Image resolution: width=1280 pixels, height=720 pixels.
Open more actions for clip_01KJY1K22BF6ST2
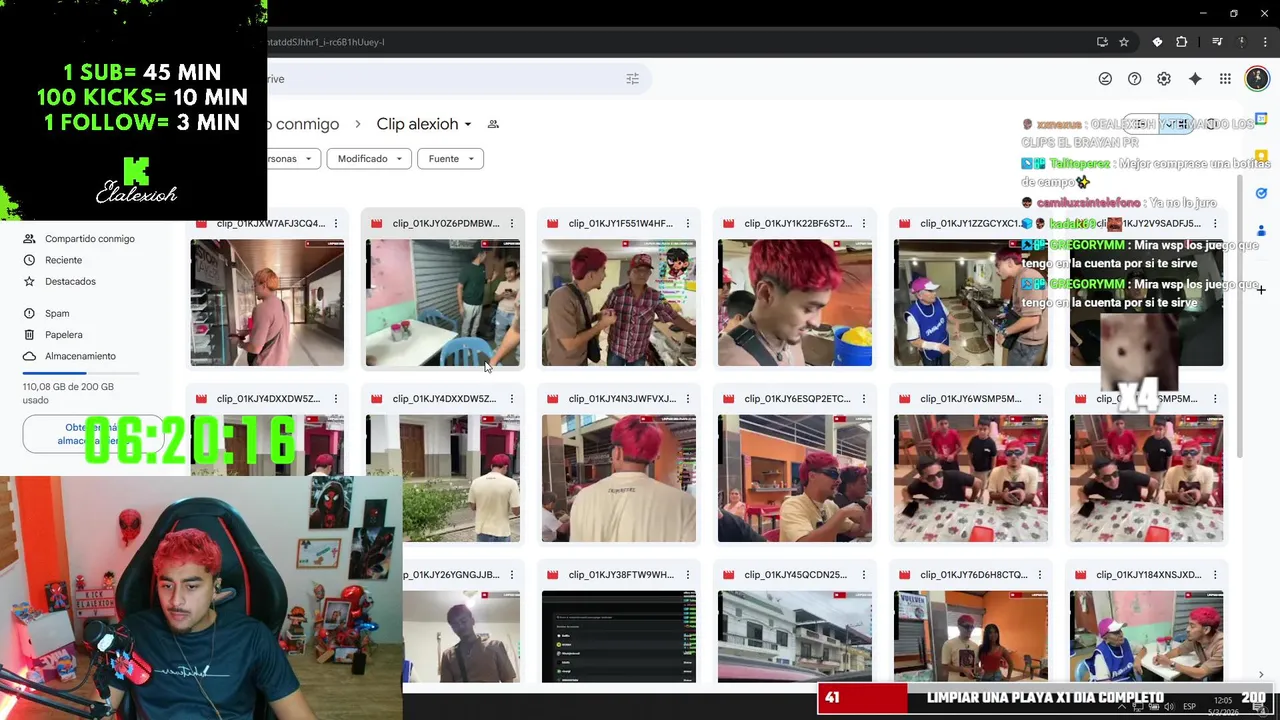[864, 223]
